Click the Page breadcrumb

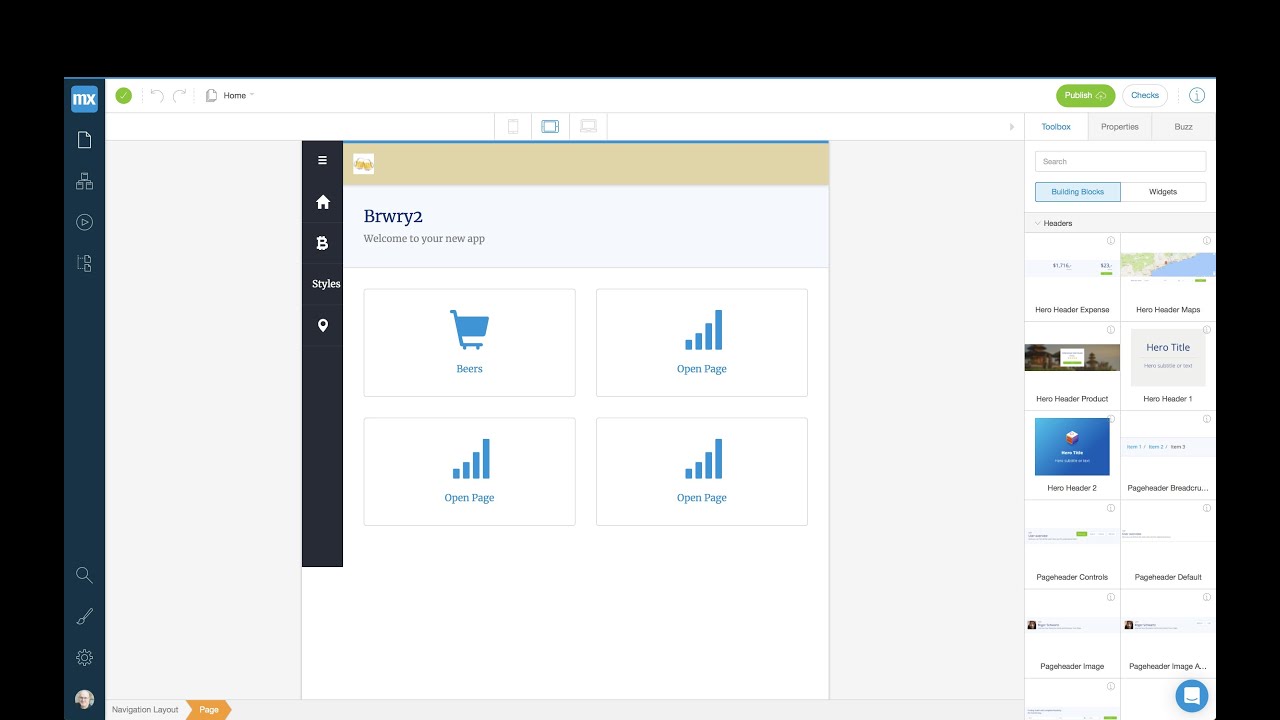point(208,710)
